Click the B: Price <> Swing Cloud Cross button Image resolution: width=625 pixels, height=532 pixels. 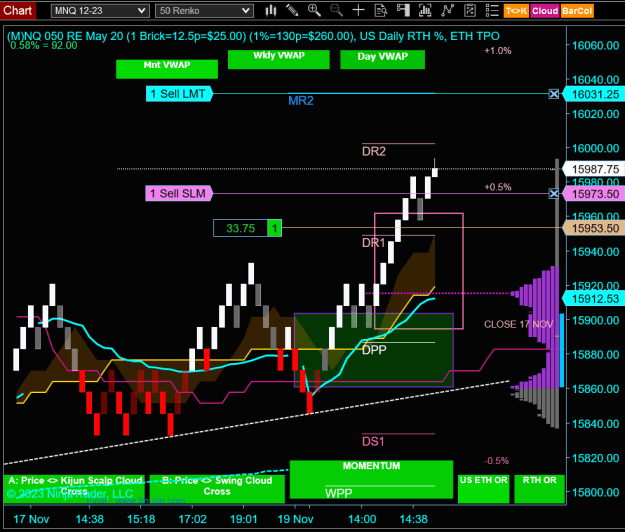coord(217,489)
